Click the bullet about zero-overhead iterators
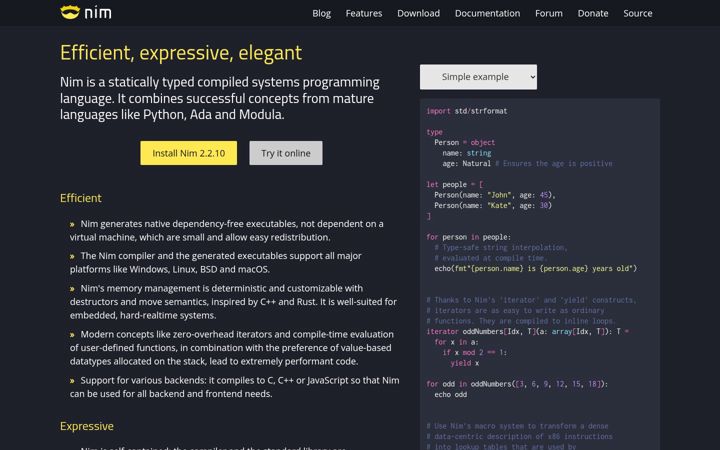 coord(232,348)
